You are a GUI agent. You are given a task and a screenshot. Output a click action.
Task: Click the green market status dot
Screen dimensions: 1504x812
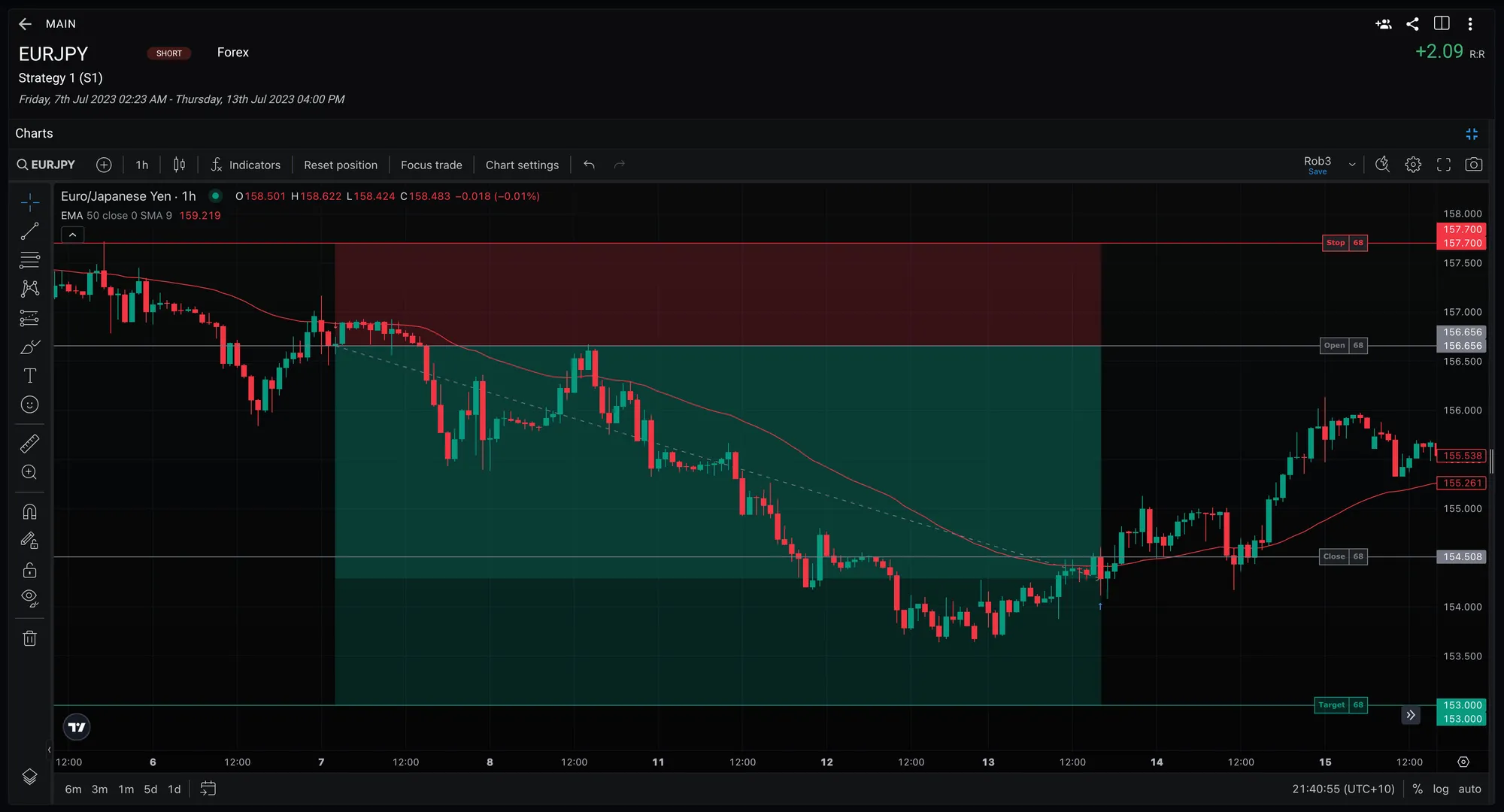tap(216, 196)
